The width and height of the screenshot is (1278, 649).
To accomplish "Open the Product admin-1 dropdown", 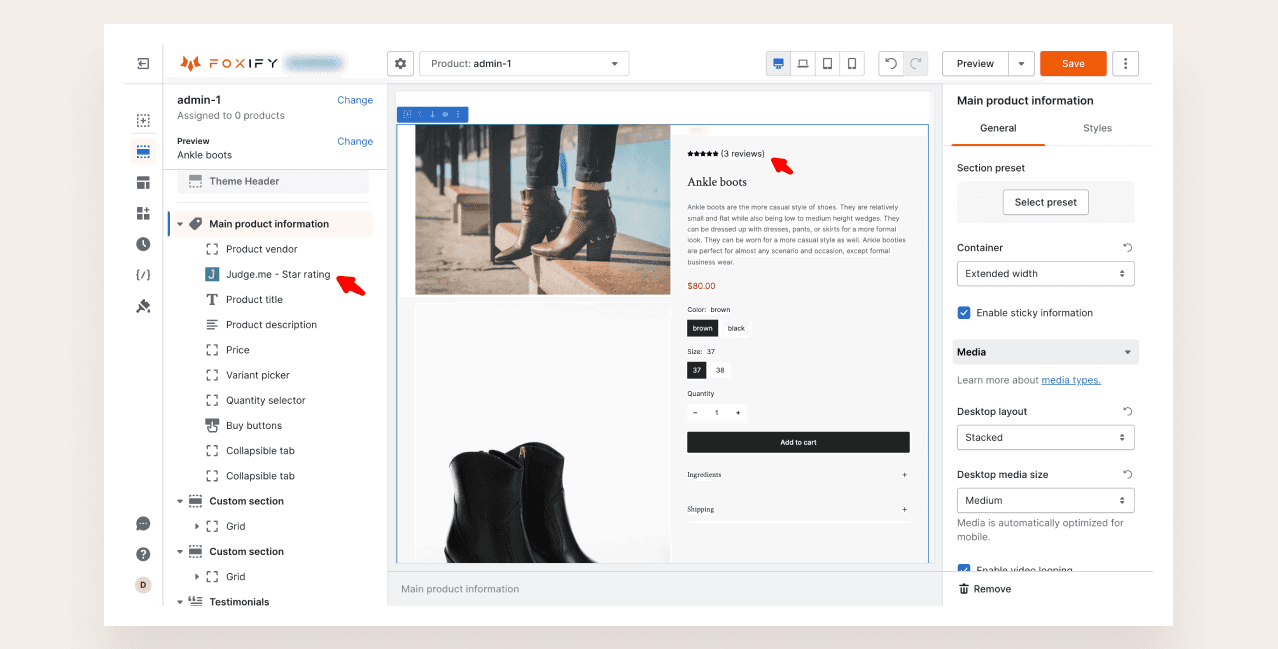I will pyautogui.click(x=524, y=64).
